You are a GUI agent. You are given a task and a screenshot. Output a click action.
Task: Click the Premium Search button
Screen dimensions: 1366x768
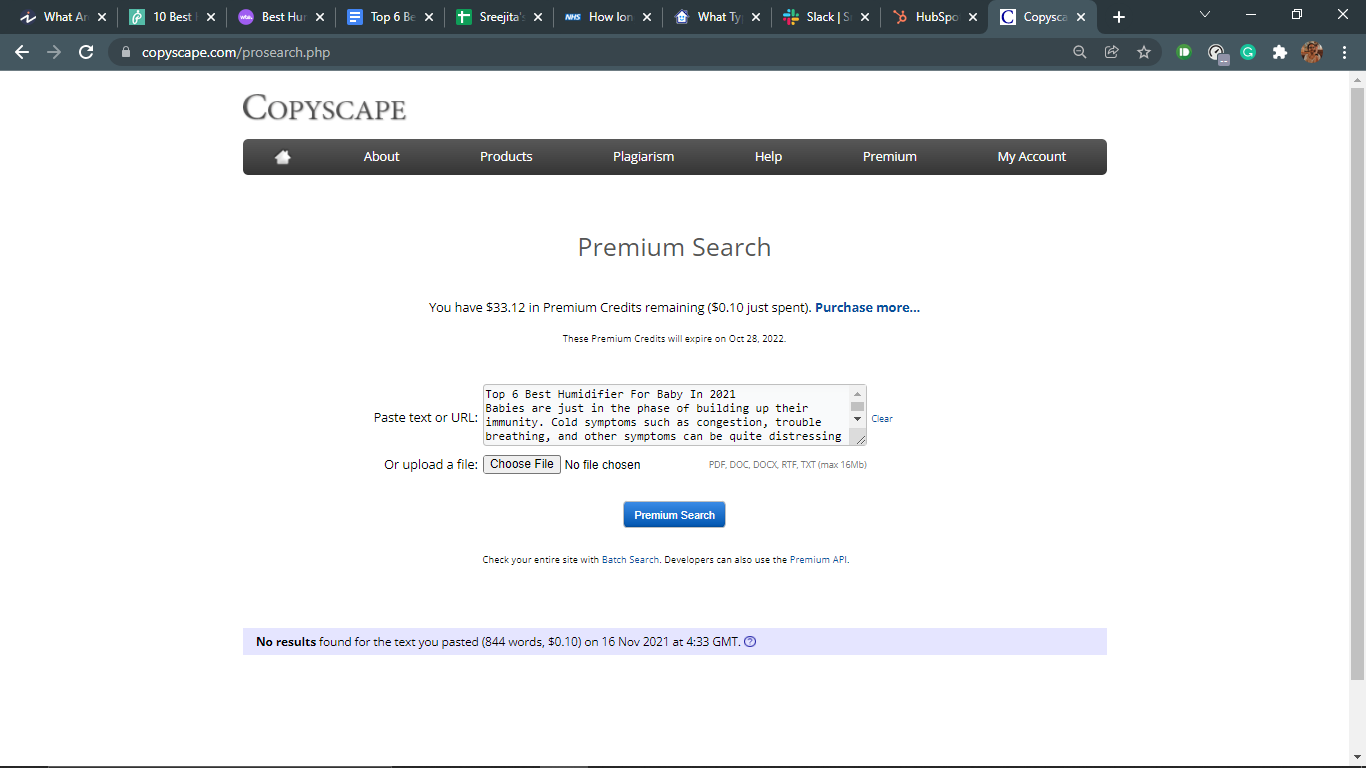[674, 515]
